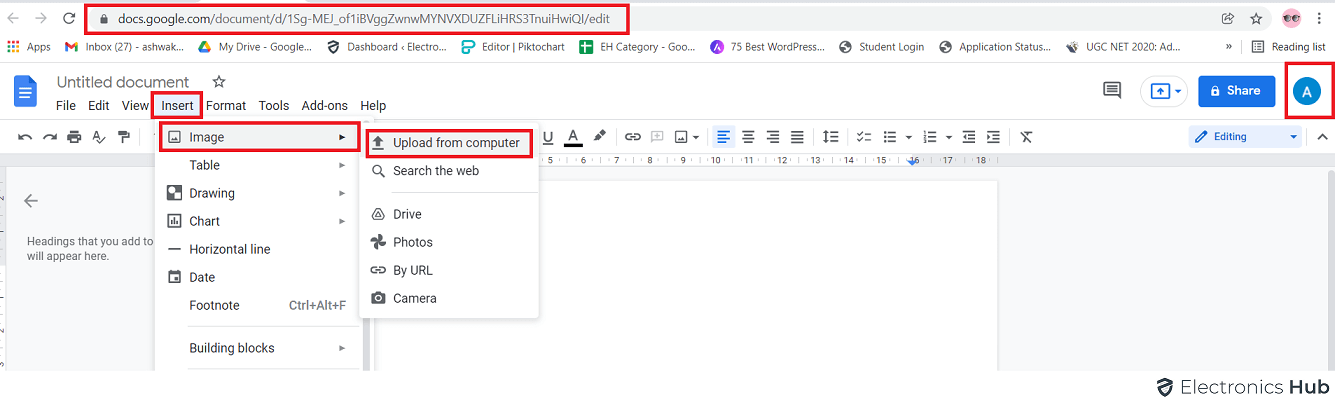Image resolution: width=1335 pixels, height=398 pixels.
Task: Insert a checklist
Action: 864,137
